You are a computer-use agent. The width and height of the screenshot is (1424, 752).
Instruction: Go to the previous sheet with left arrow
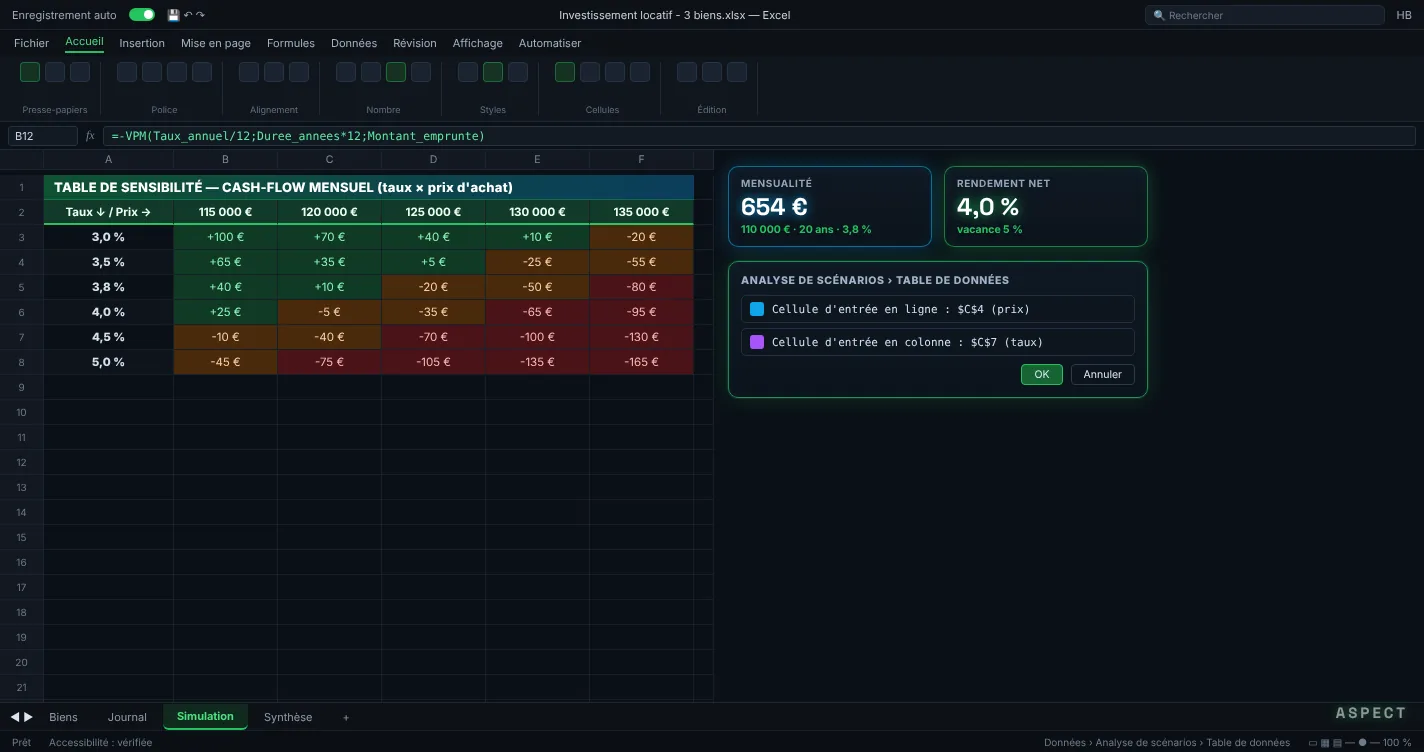coord(15,717)
